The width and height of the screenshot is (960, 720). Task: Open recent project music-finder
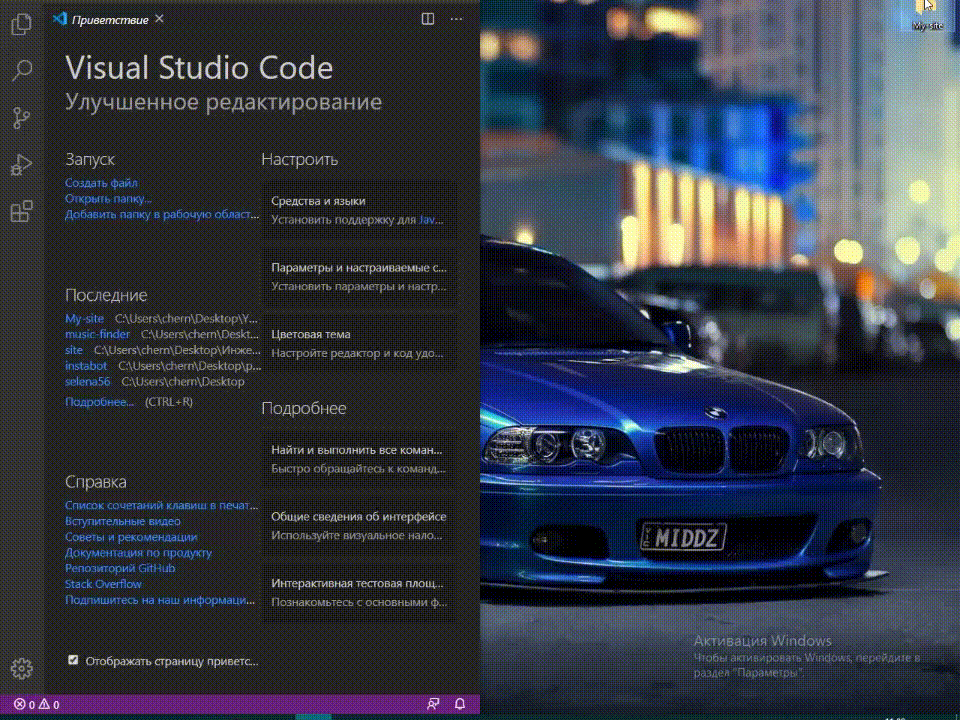tap(97, 334)
